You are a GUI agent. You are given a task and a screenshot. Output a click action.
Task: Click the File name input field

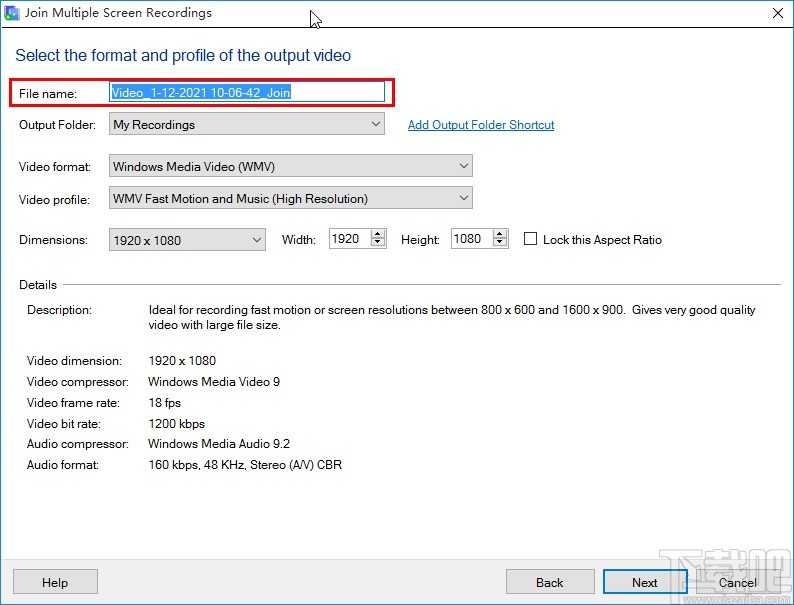point(247,93)
